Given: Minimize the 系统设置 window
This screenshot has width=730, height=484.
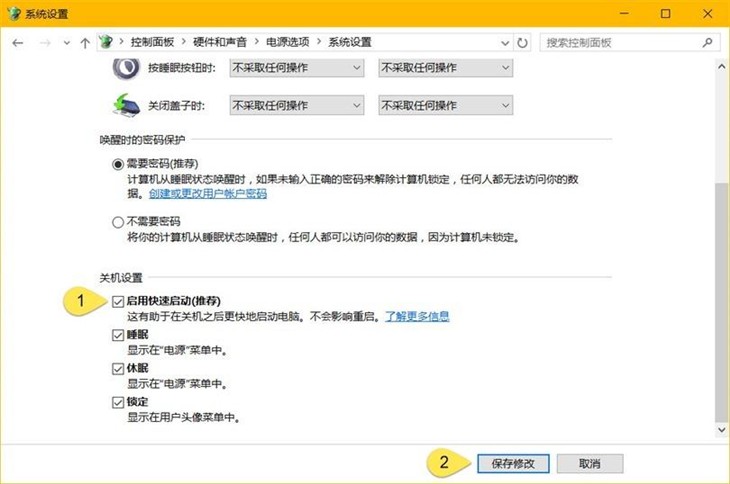Looking at the screenshot, I should point(624,13).
